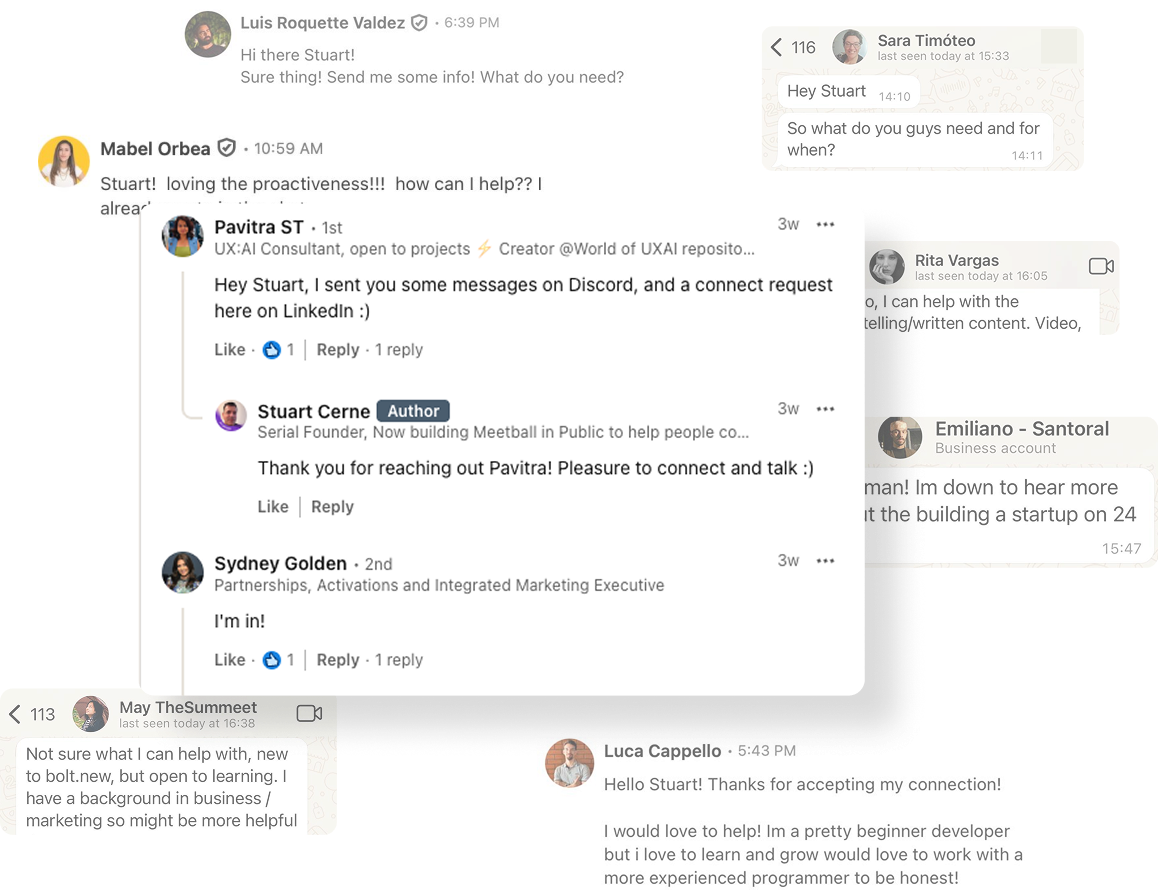This screenshot has height=892, width=1159.
Task: Reply to Pavitra ST's comment
Action: (337, 349)
